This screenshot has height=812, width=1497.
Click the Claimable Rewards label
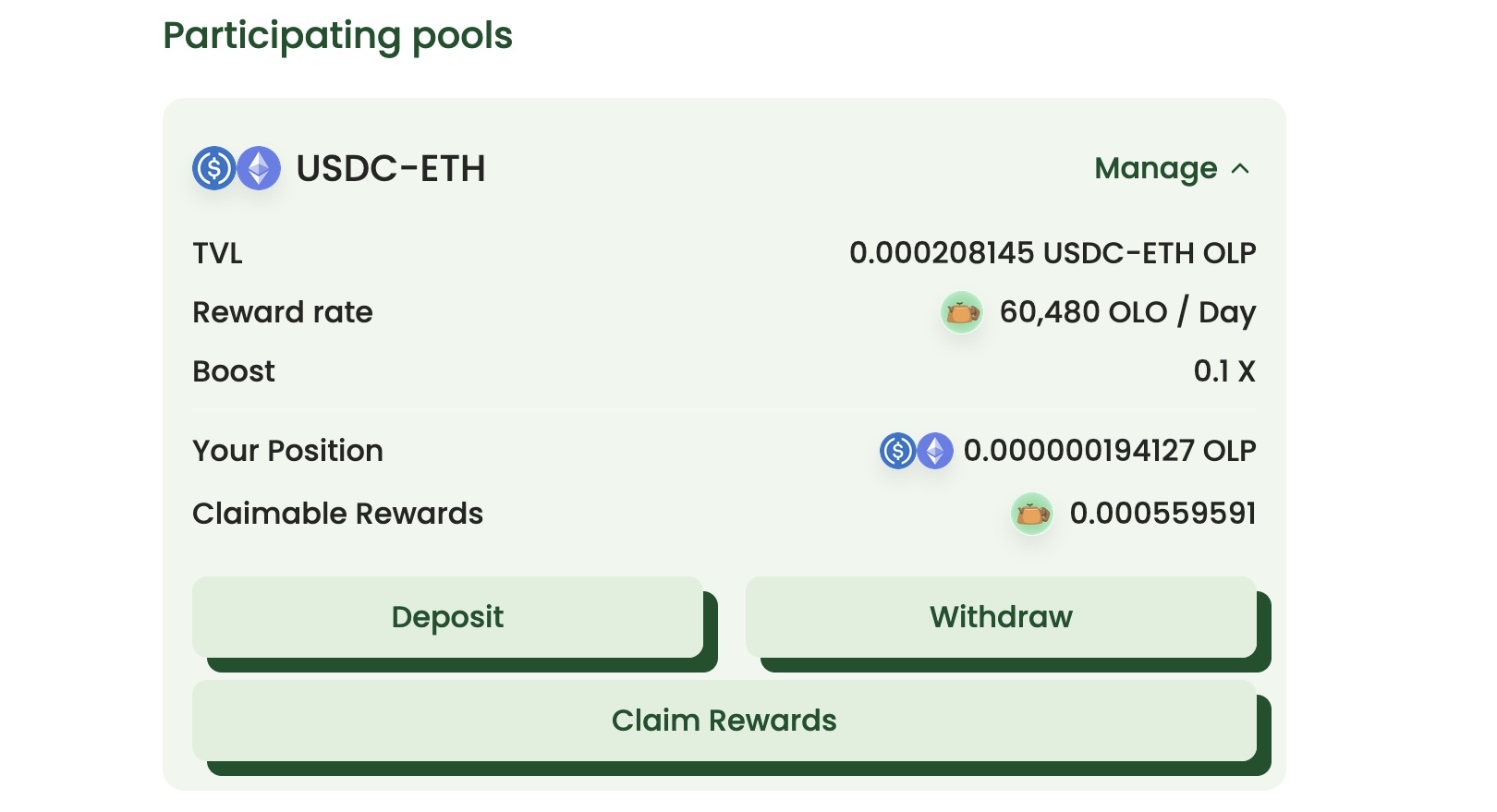(x=337, y=514)
